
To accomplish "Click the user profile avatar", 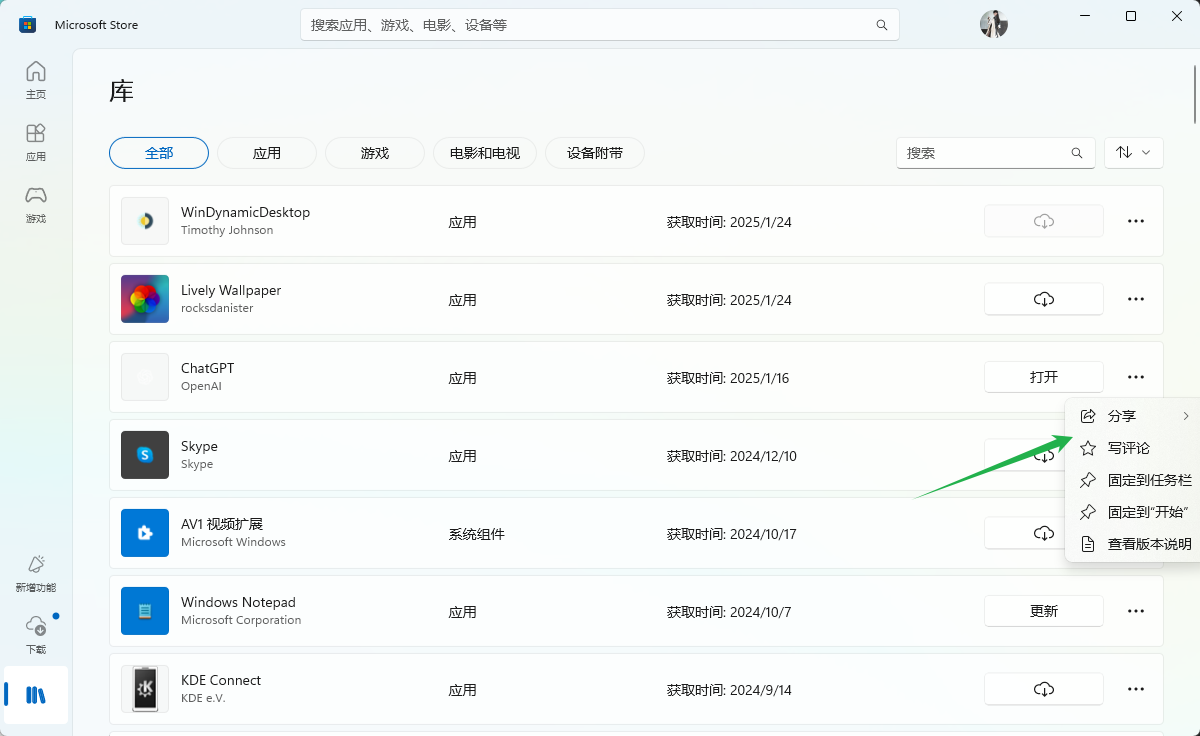I will [x=993, y=24].
